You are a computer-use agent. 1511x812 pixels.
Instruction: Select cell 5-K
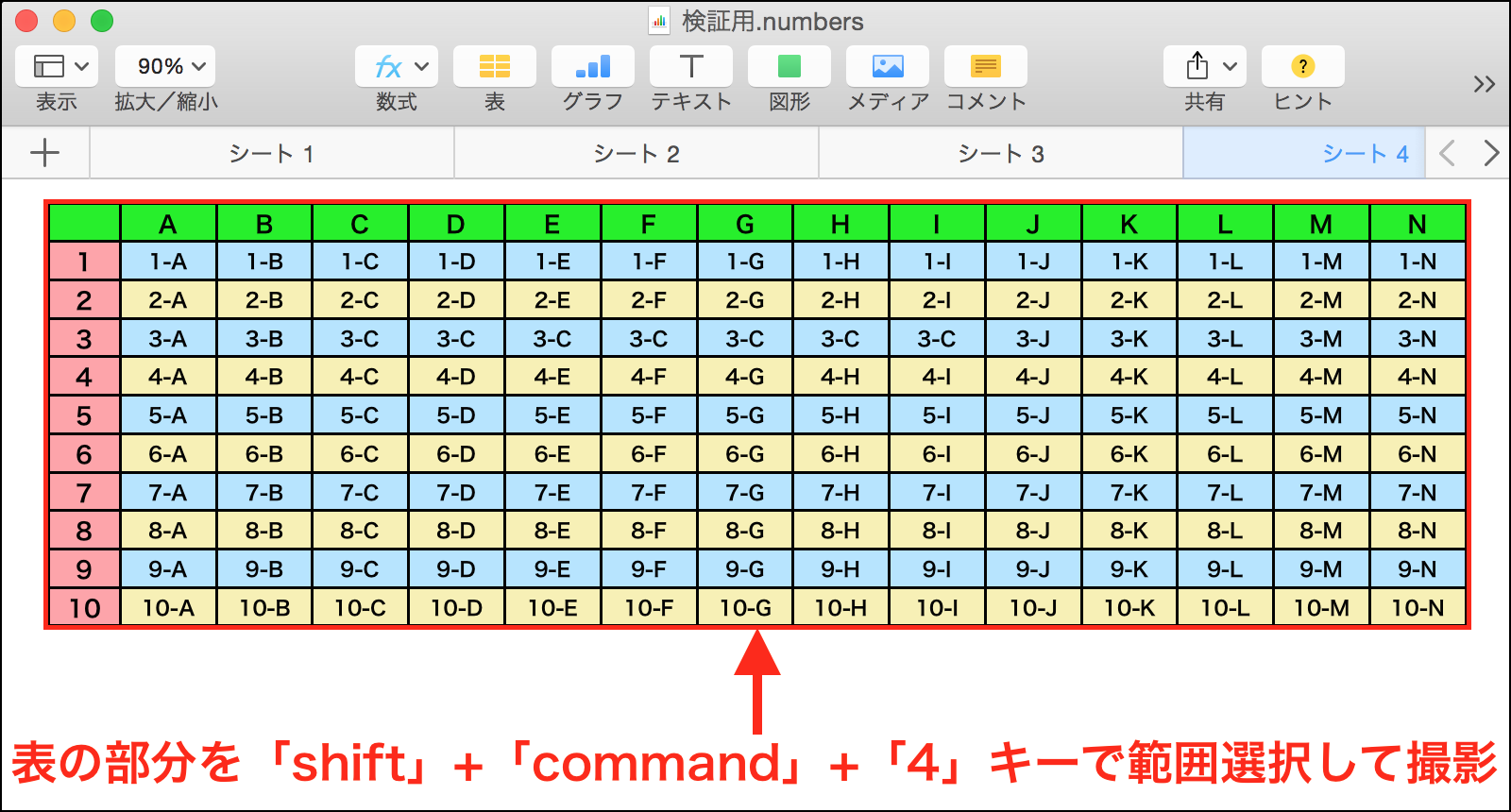coord(1129,415)
